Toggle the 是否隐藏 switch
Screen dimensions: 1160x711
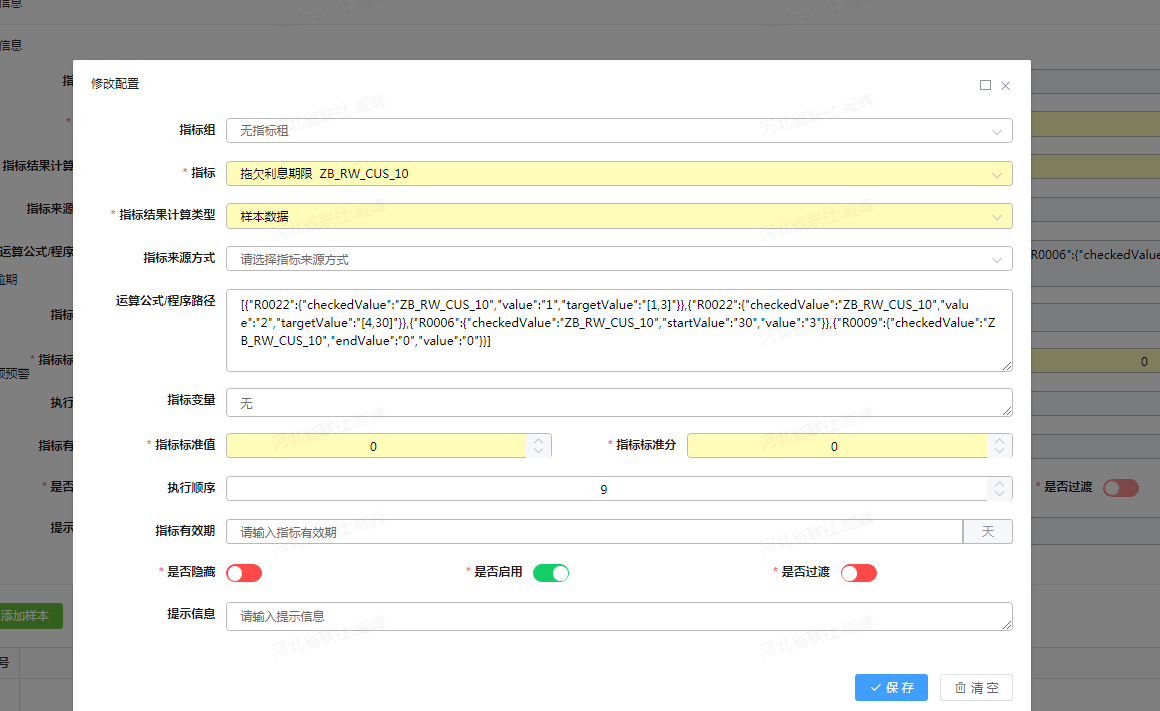(244, 573)
